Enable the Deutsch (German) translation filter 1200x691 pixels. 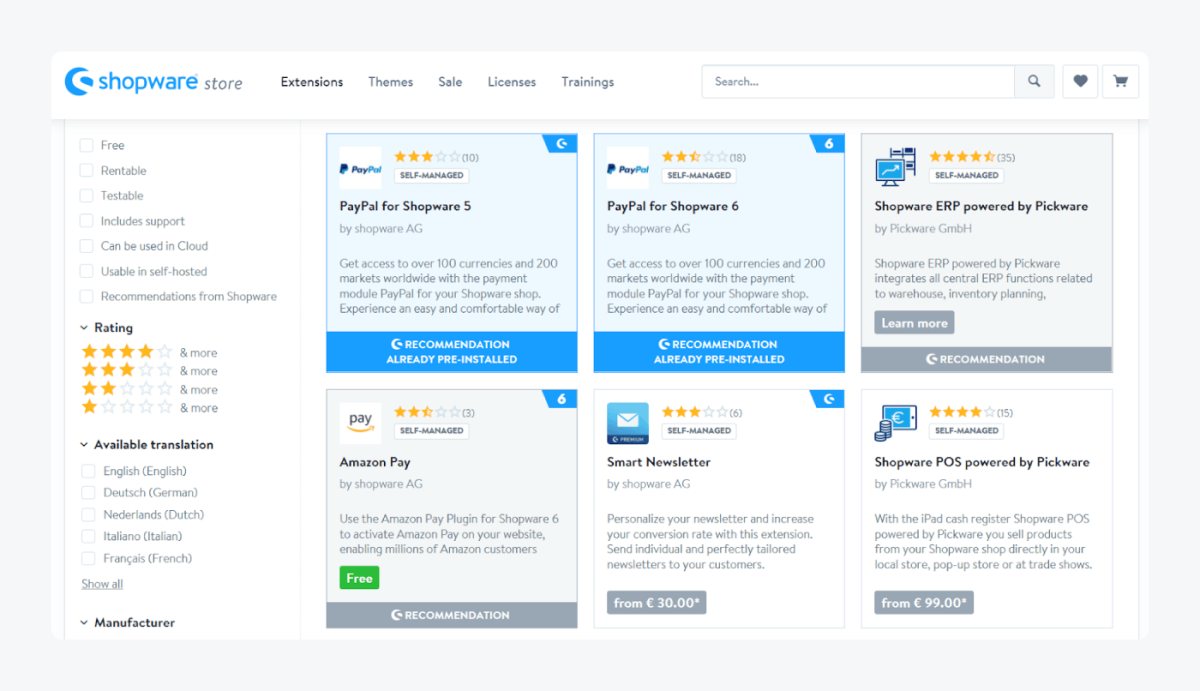[x=87, y=492]
